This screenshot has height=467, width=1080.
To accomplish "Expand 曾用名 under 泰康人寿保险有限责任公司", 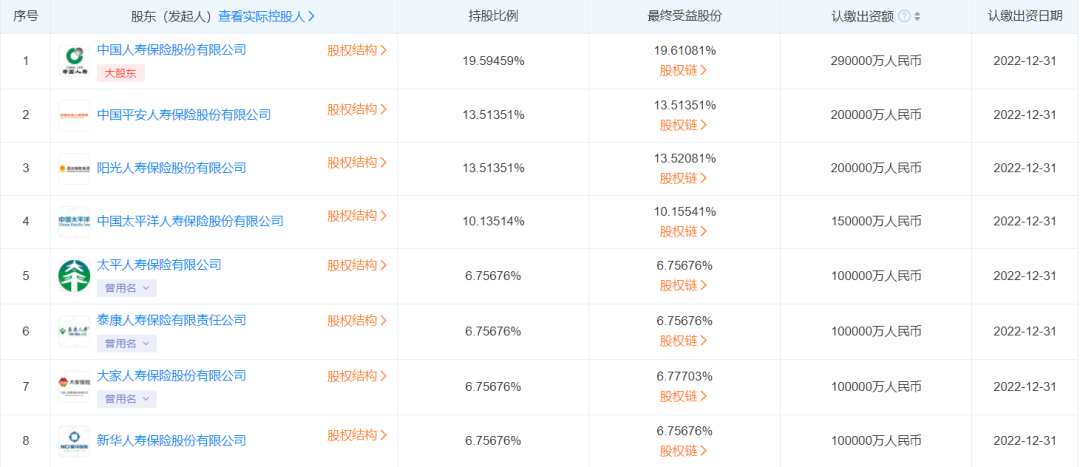I will (x=126, y=343).
